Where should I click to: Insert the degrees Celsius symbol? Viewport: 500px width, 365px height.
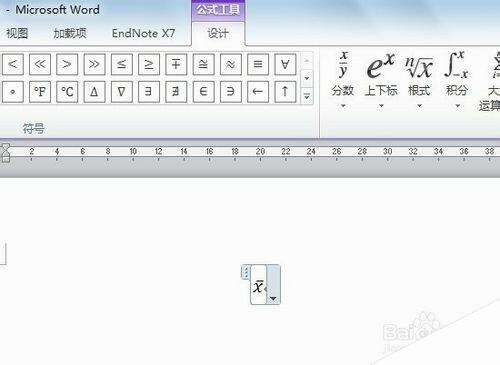coord(67,91)
